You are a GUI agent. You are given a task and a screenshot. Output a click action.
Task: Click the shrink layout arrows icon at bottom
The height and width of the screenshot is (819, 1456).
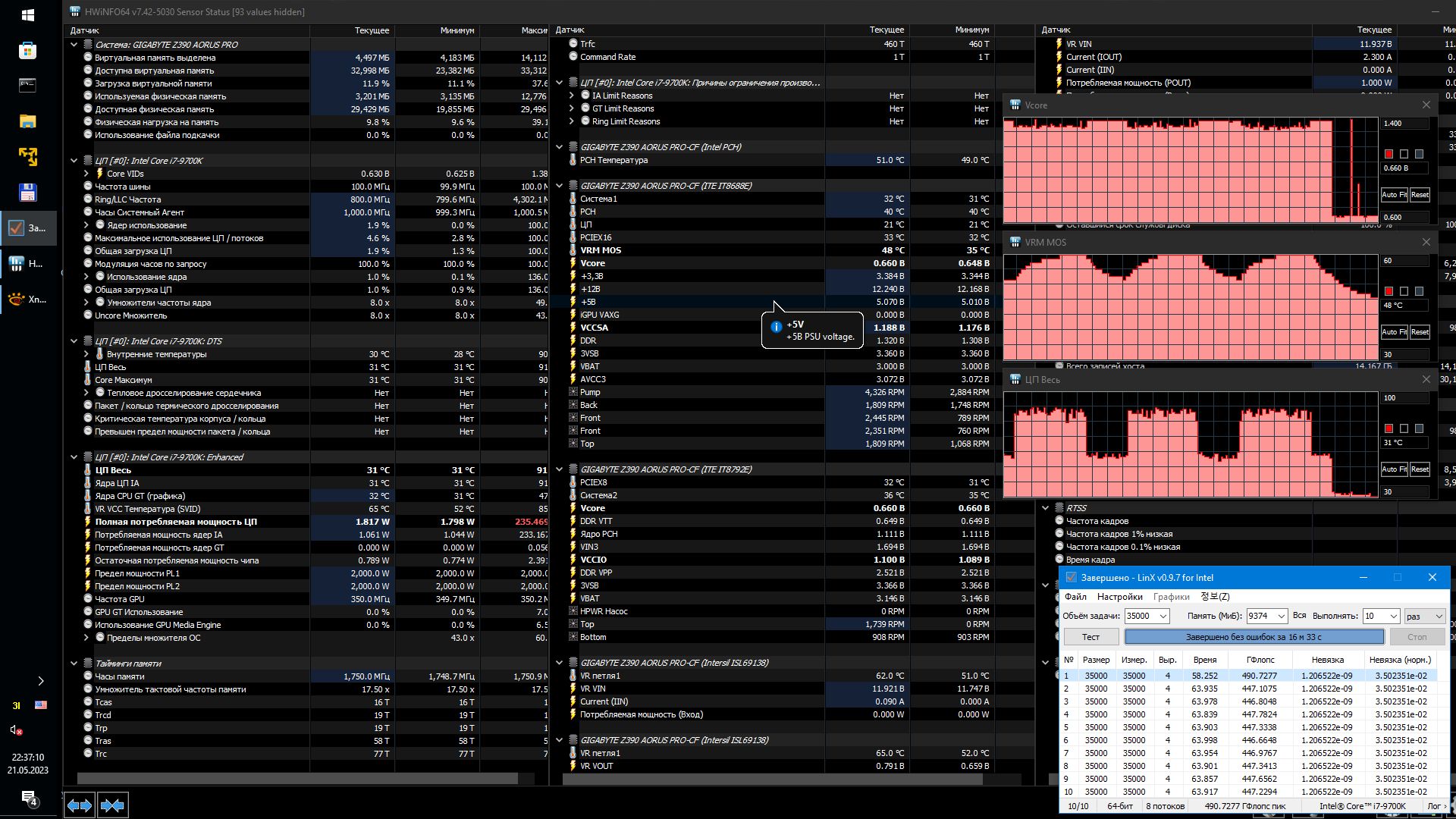pos(112,805)
